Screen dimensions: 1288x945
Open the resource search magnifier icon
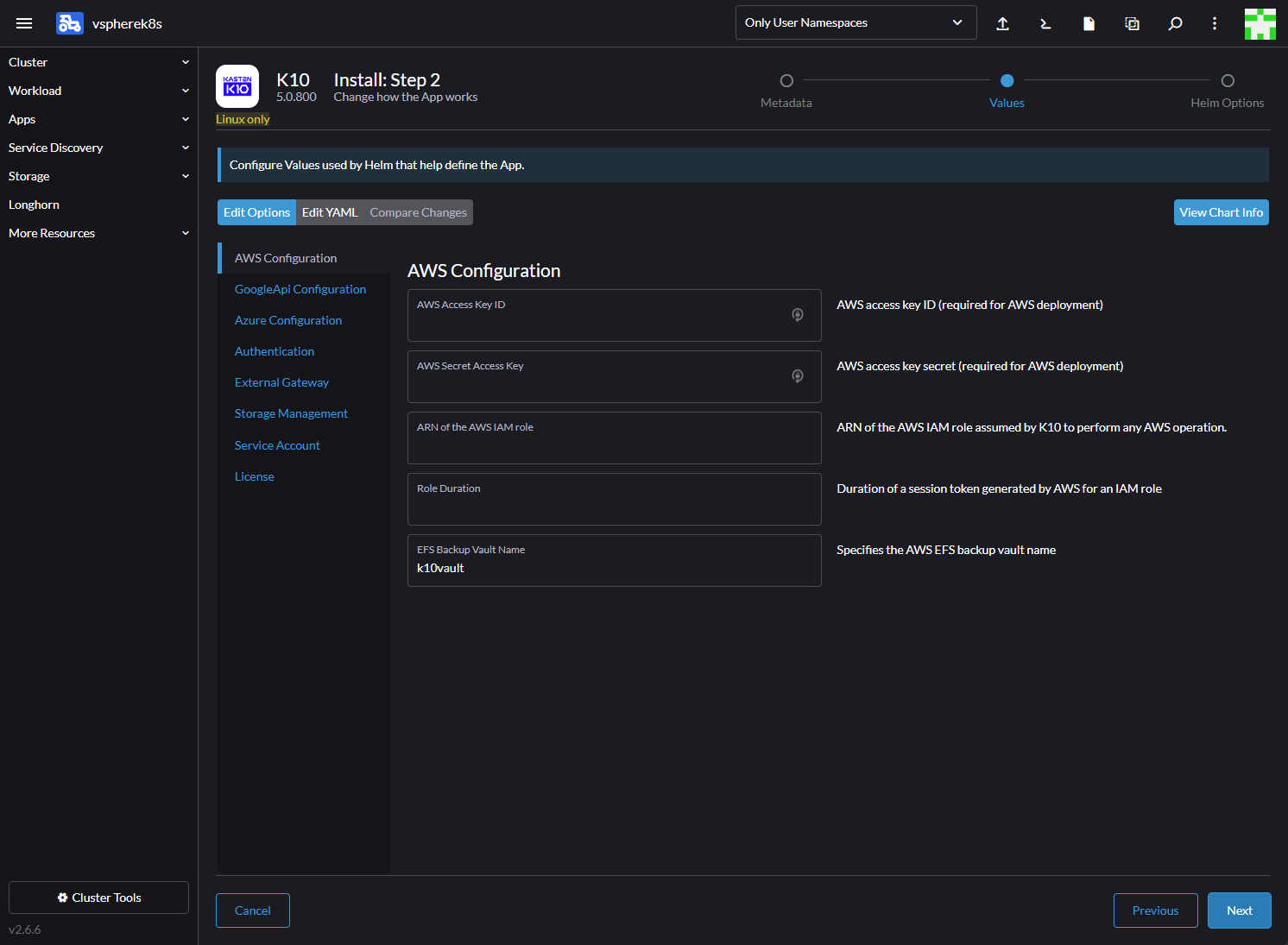coord(1175,23)
